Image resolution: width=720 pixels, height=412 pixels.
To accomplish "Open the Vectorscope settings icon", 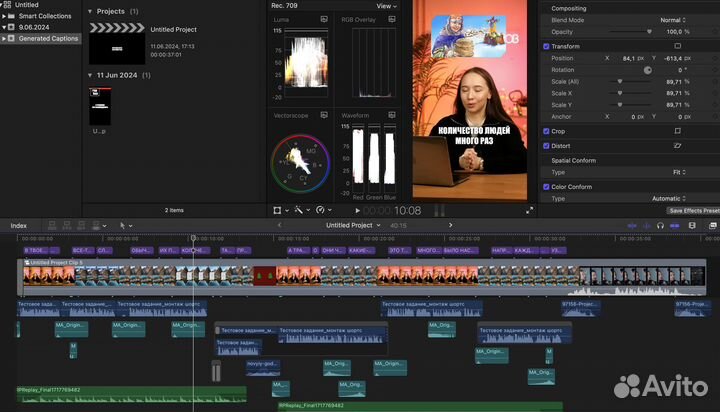I will click(x=323, y=115).
